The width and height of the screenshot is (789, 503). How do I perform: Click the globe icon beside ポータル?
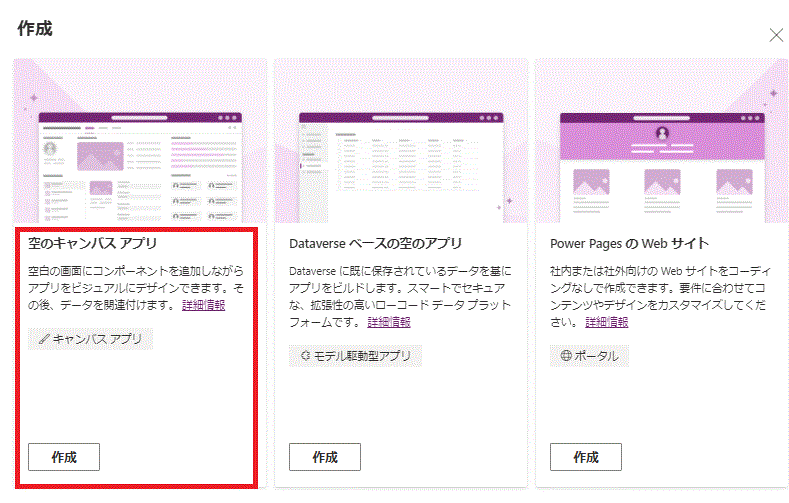[565, 355]
